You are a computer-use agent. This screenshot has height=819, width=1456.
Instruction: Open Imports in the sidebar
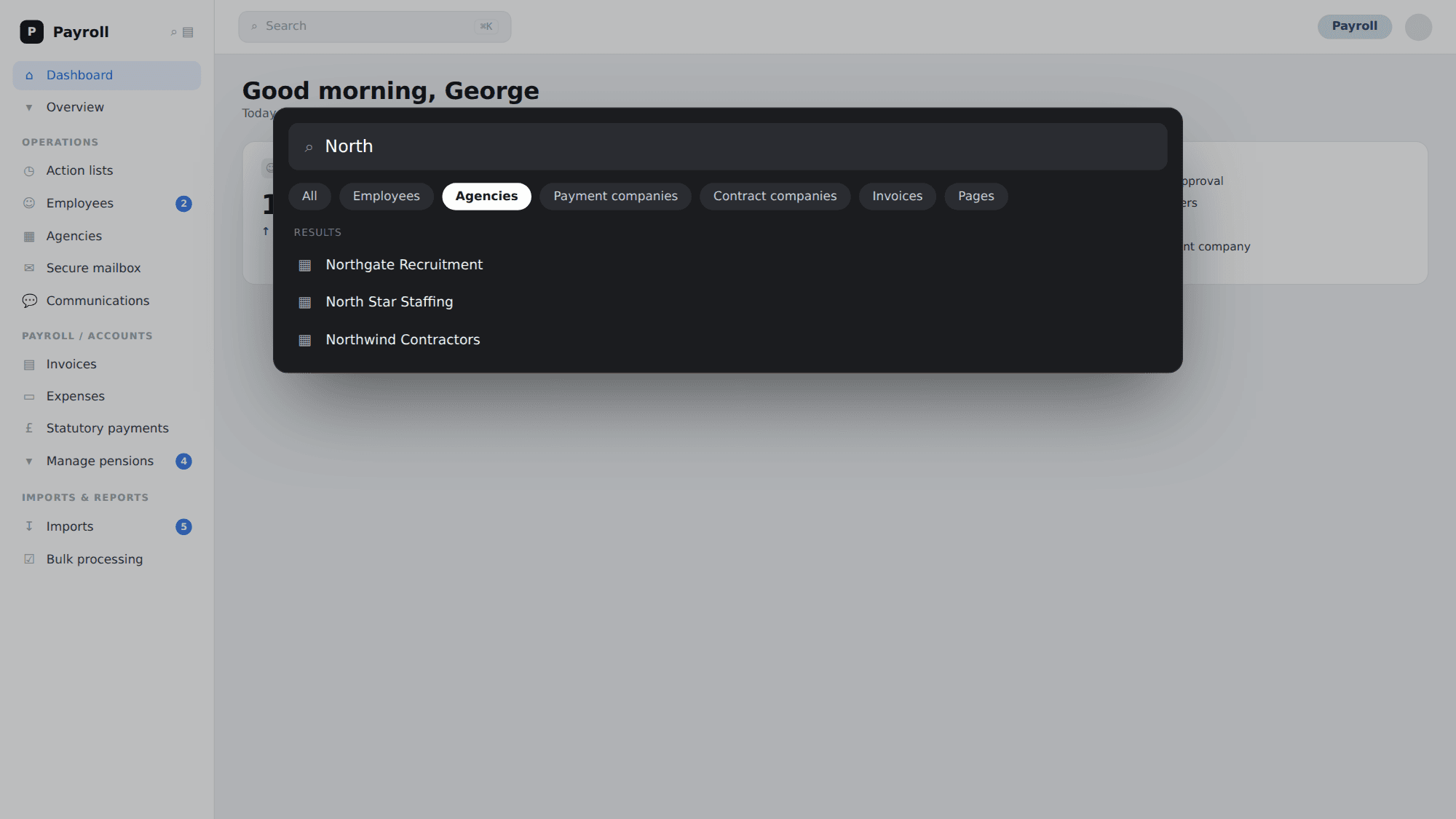106,526
